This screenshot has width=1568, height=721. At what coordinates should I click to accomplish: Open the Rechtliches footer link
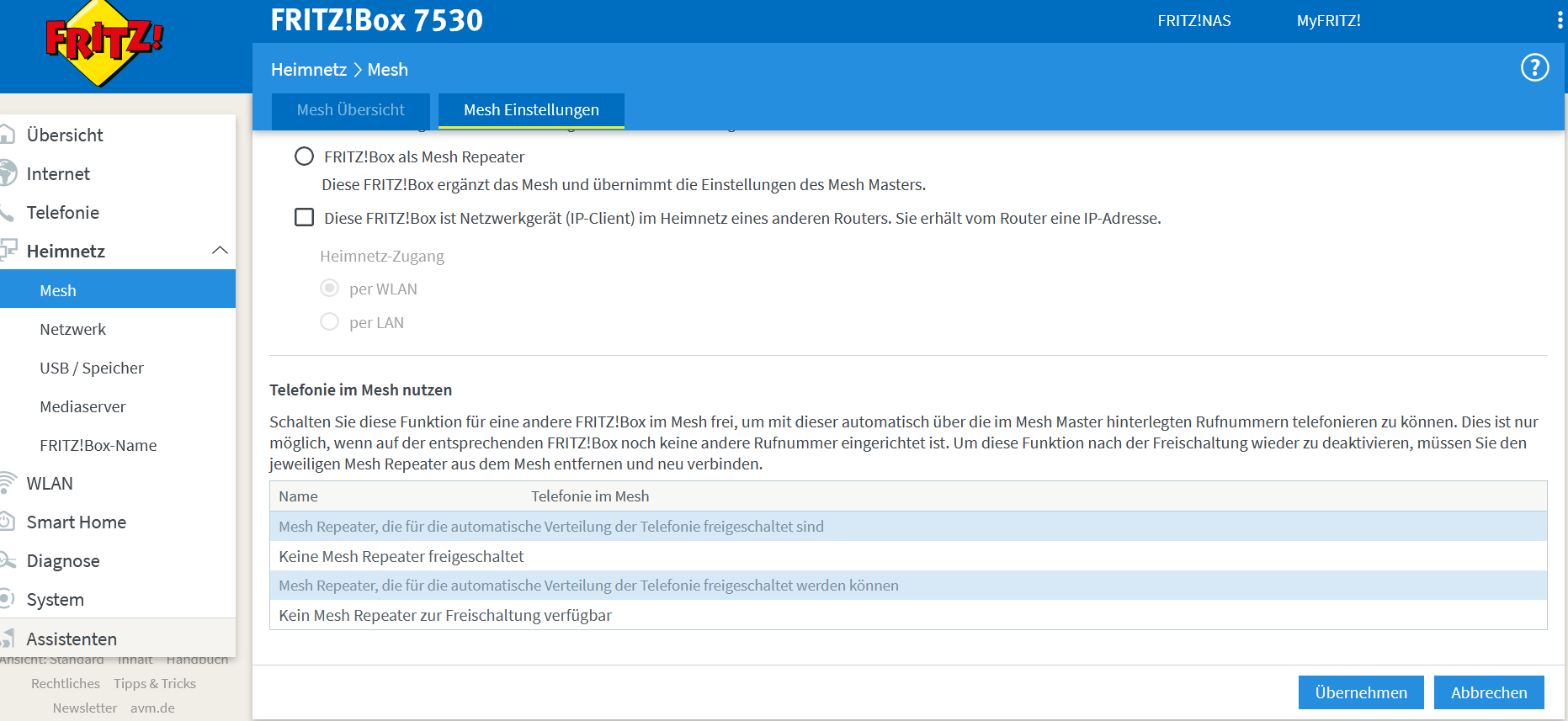[x=66, y=683]
